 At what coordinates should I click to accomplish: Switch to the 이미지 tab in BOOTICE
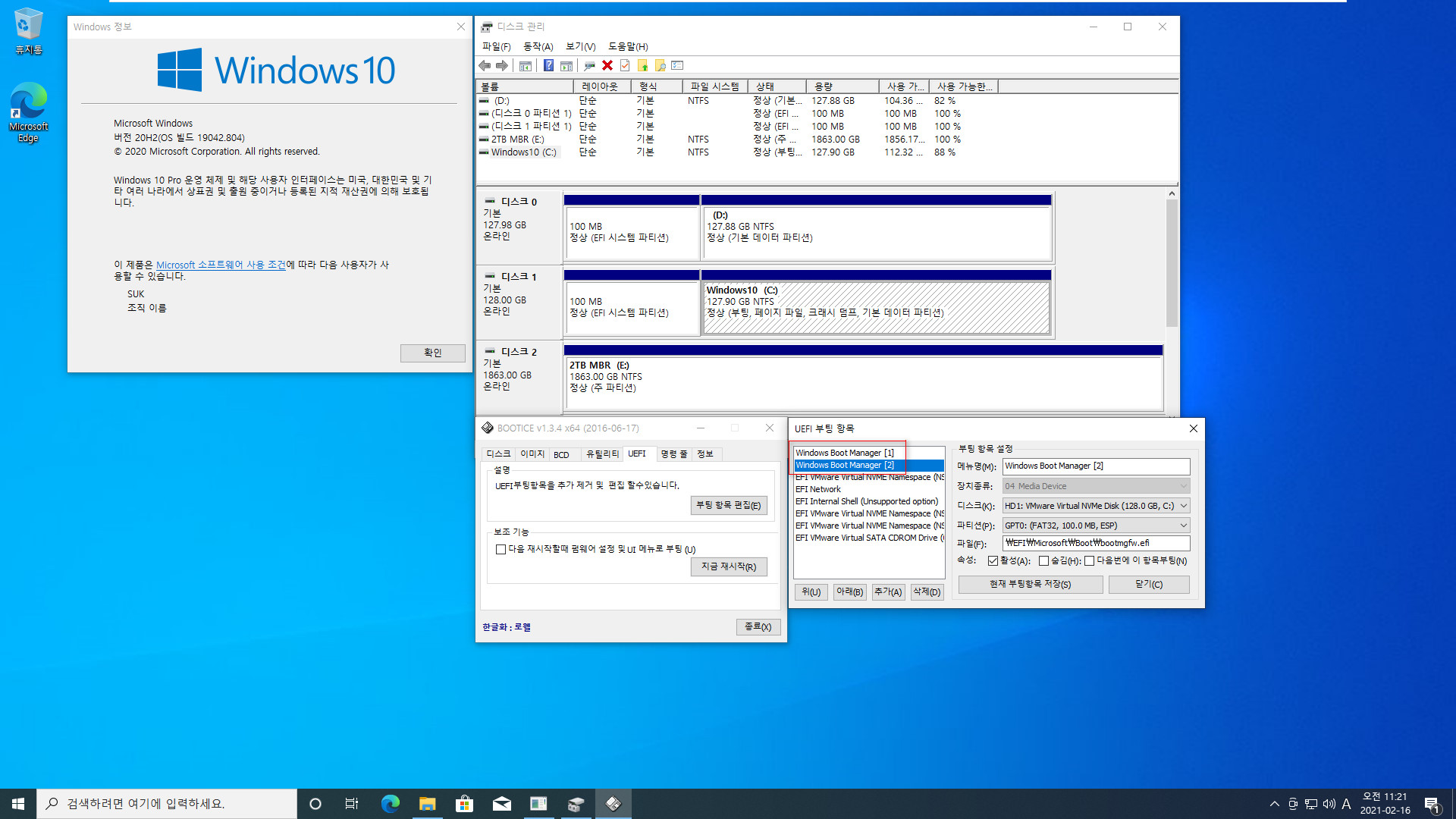[x=532, y=454]
